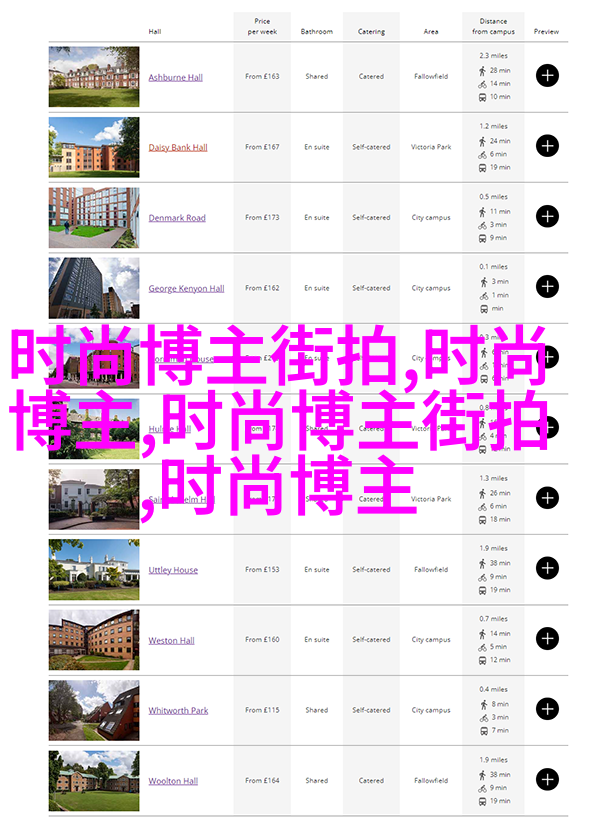Click the Ashburne Hall building thumbnail
600x825 pixels.
click(x=94, y=76)
